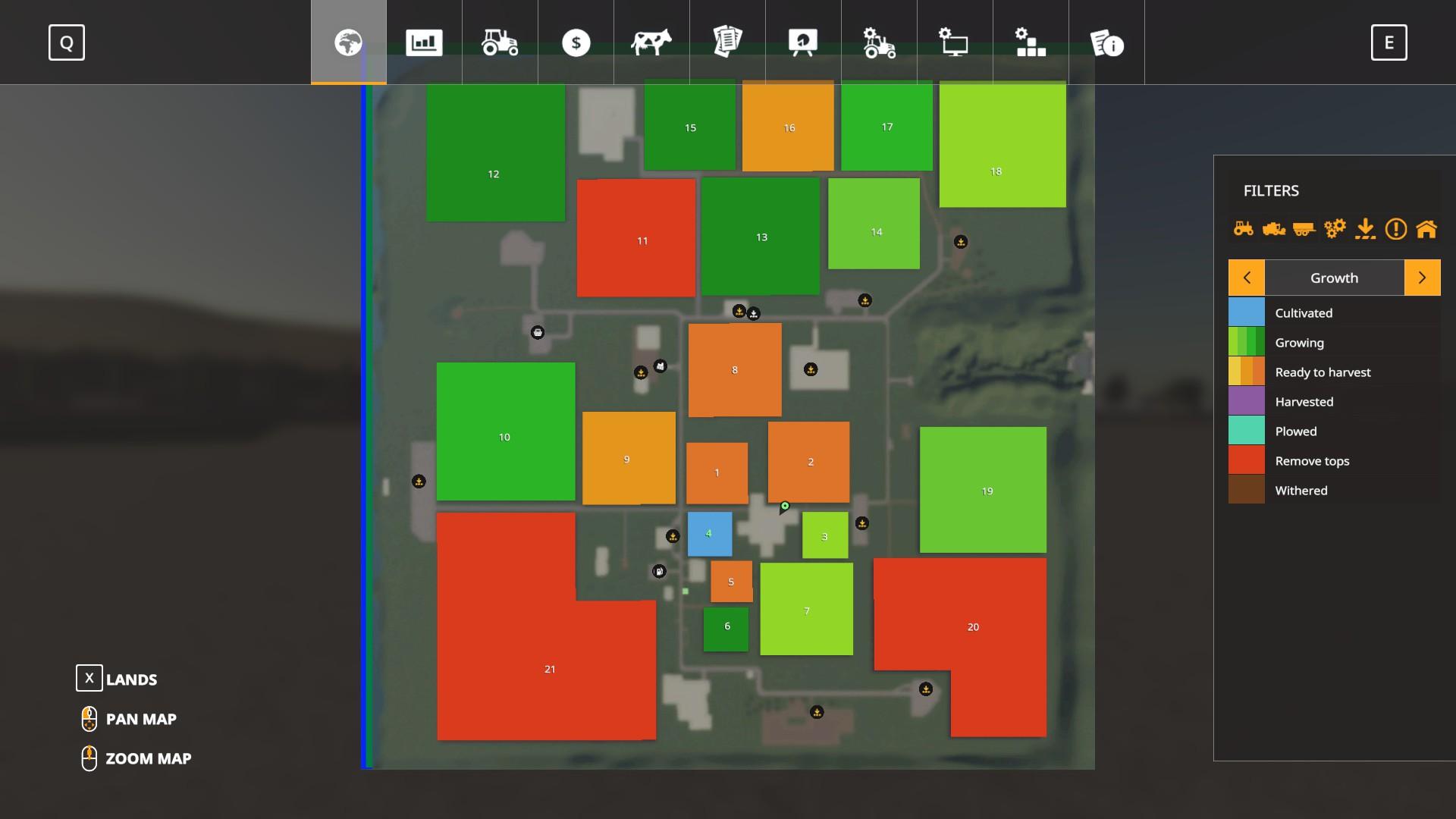Toggle the house buildings filter icon
Viewport: 1456px width, 819px height.
coord(1426,228)
